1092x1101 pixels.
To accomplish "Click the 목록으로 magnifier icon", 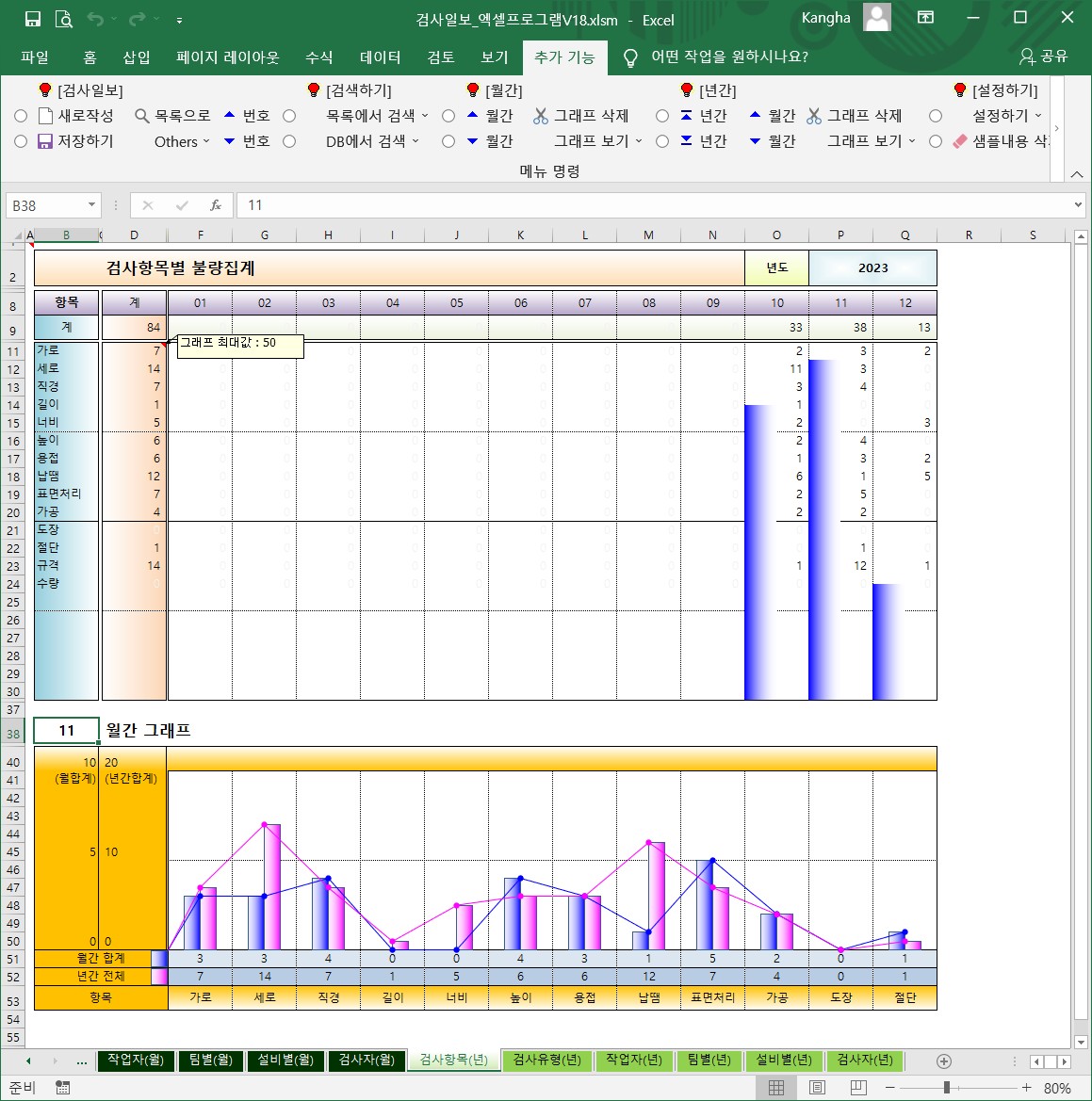I will (x=142, y=116).
